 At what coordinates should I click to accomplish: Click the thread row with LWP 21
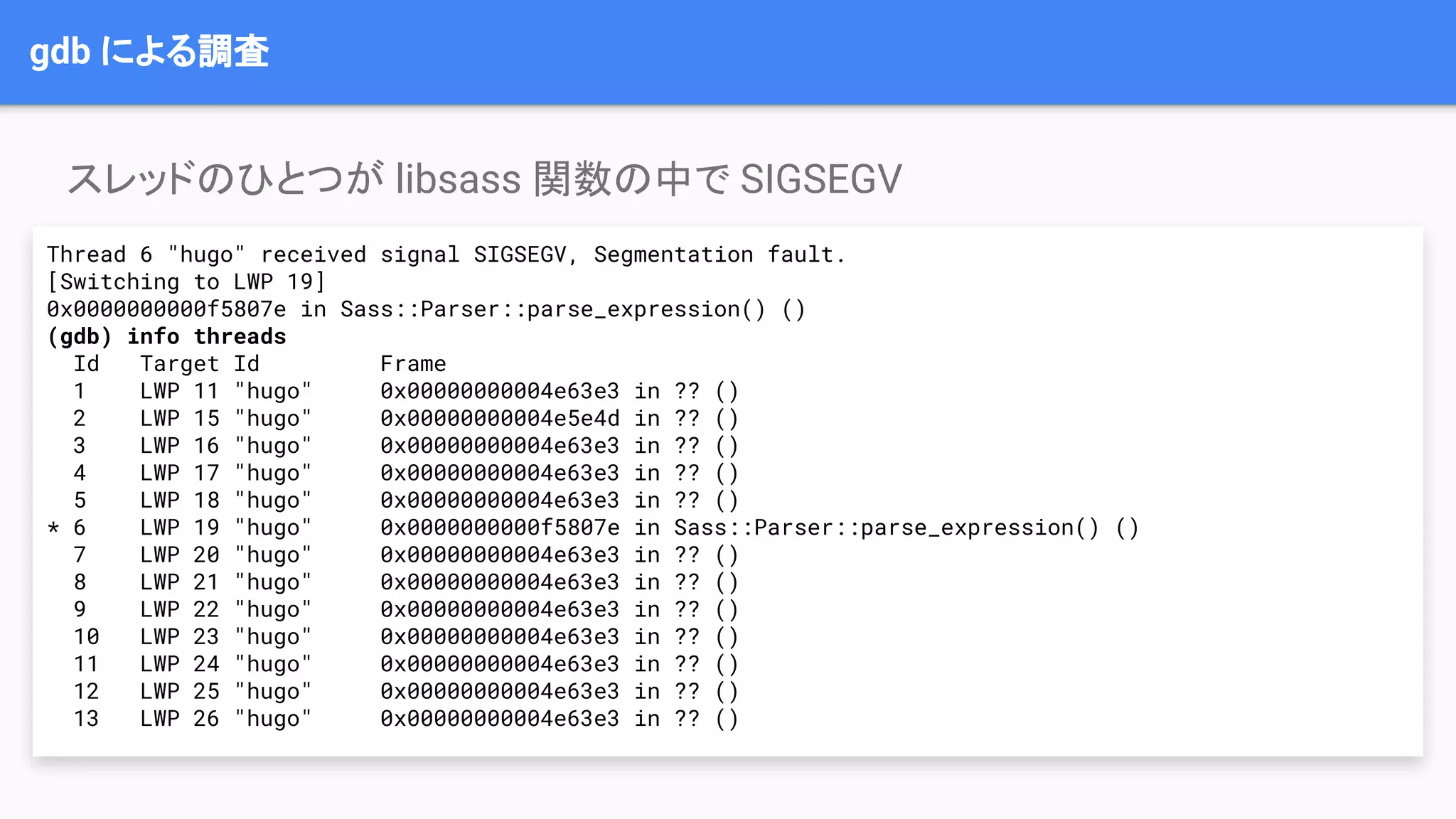(406, 582)
